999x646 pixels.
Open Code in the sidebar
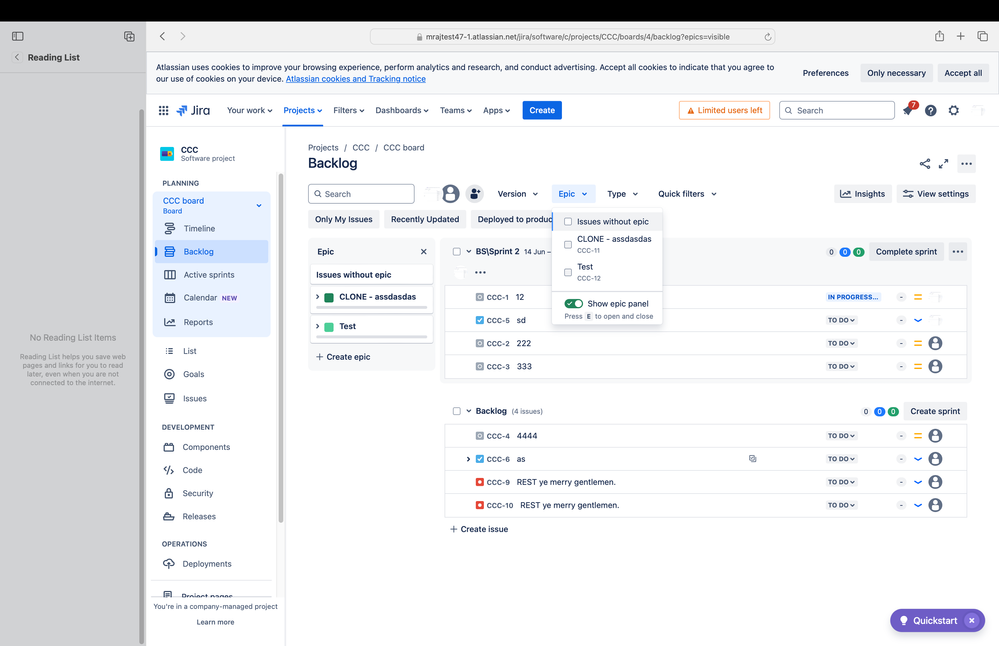pos(192,470)
